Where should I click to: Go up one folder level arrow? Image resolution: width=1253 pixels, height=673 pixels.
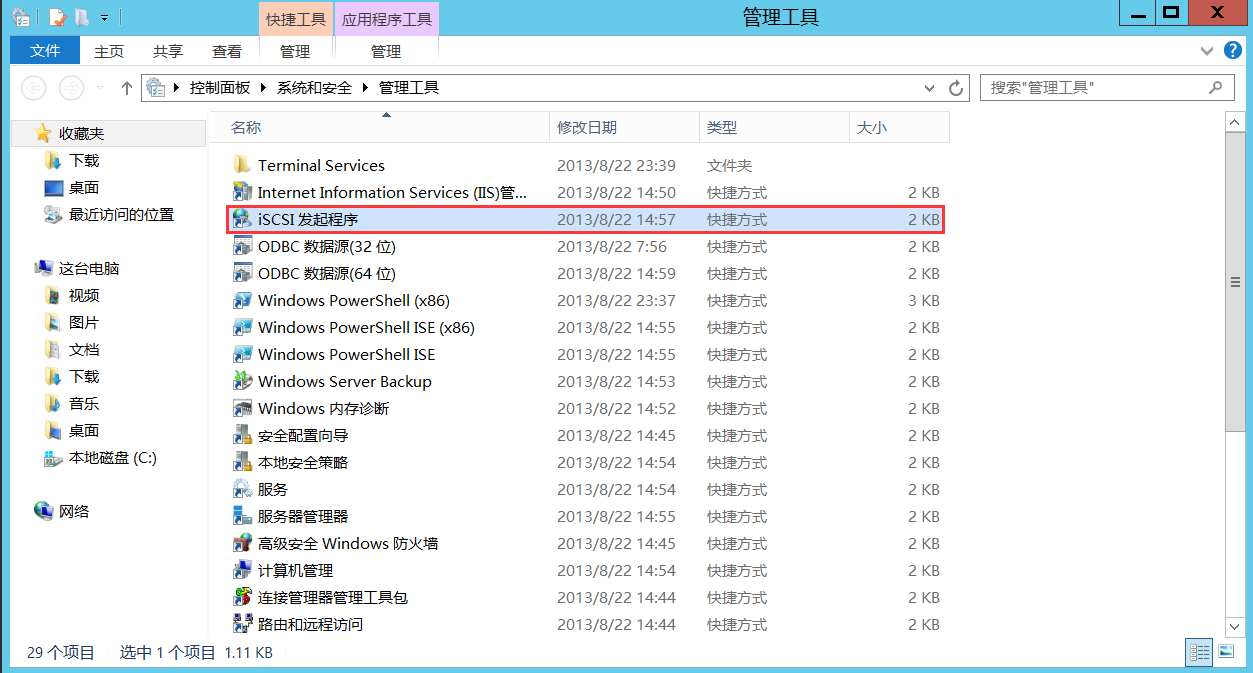point(126,88)
